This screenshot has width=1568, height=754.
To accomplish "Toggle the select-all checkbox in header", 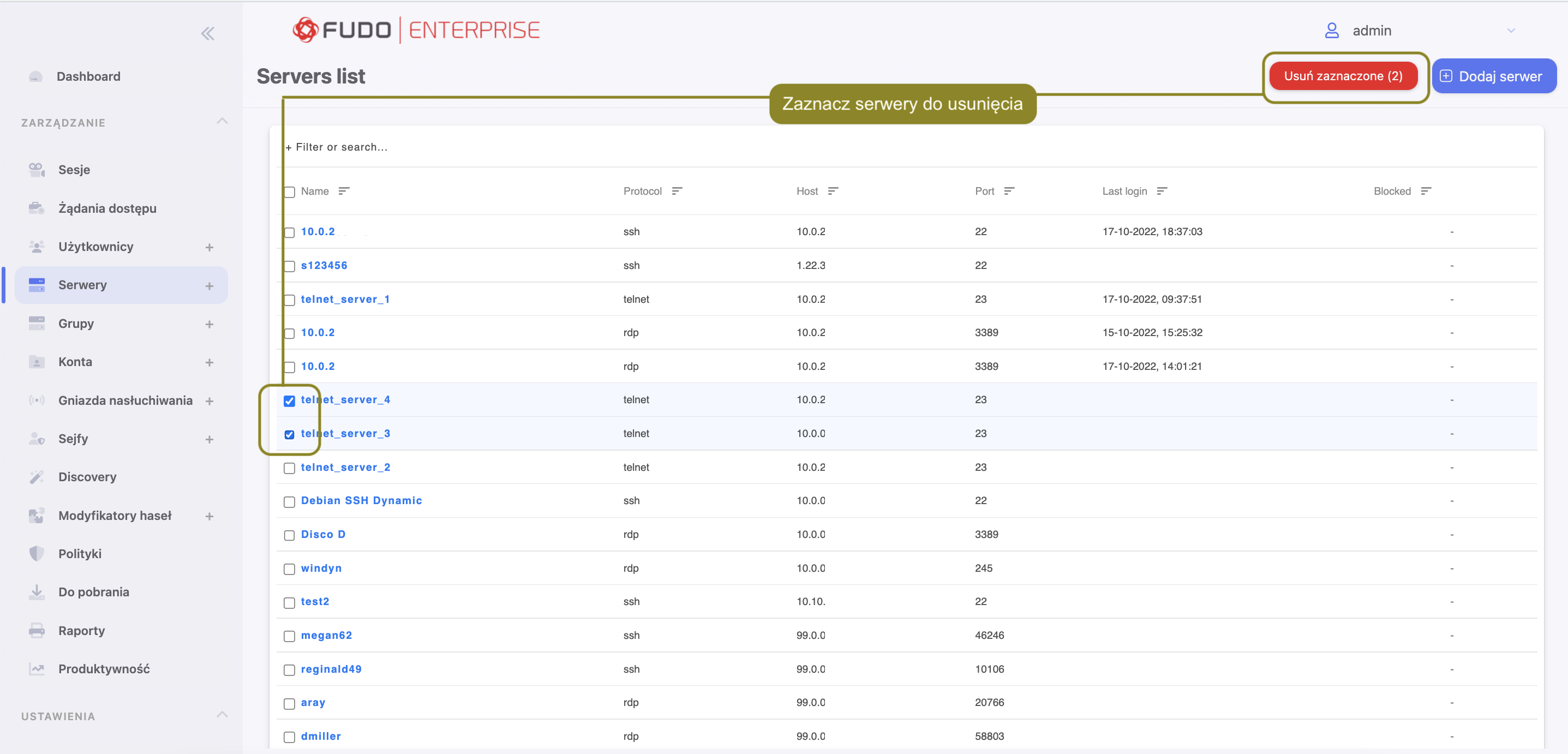I will pos(289,192).
